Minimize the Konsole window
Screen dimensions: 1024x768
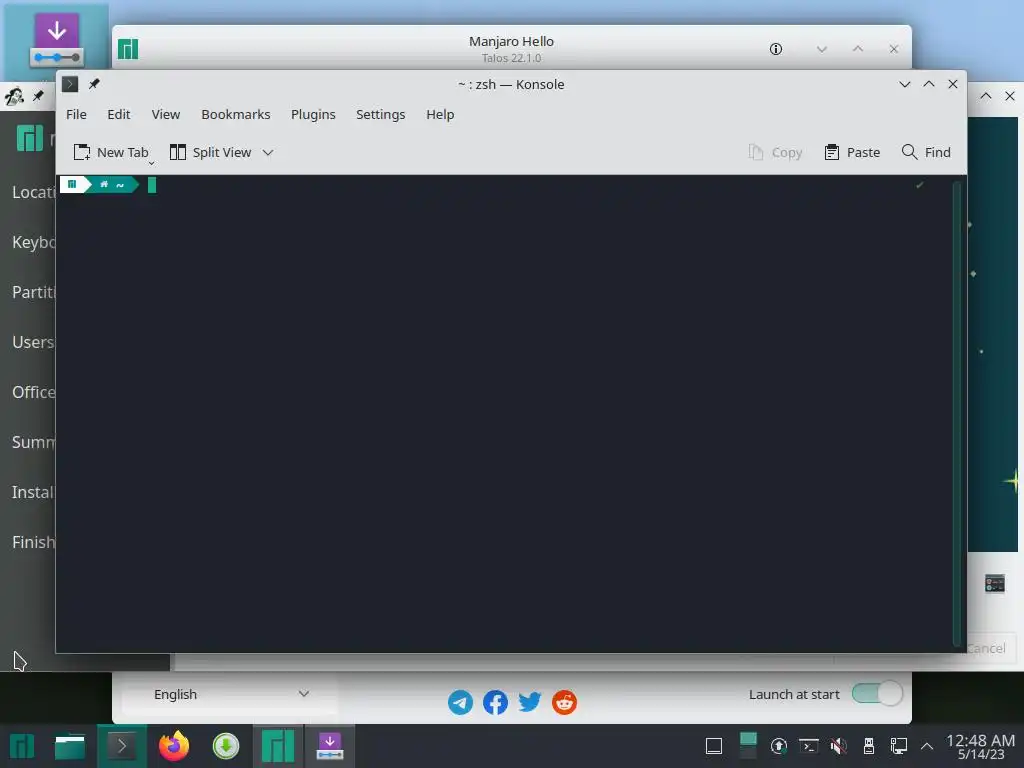coord(904,84)
